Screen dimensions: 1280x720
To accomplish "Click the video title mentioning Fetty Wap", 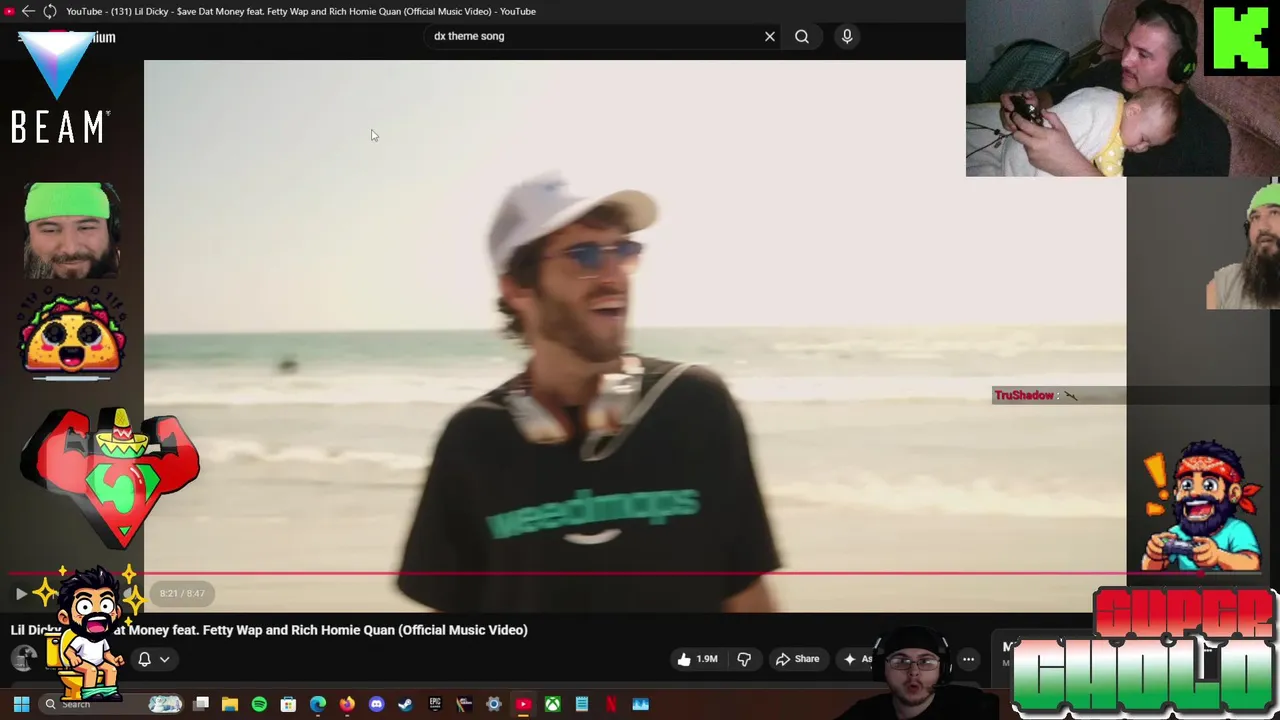I will click(269, 630).
